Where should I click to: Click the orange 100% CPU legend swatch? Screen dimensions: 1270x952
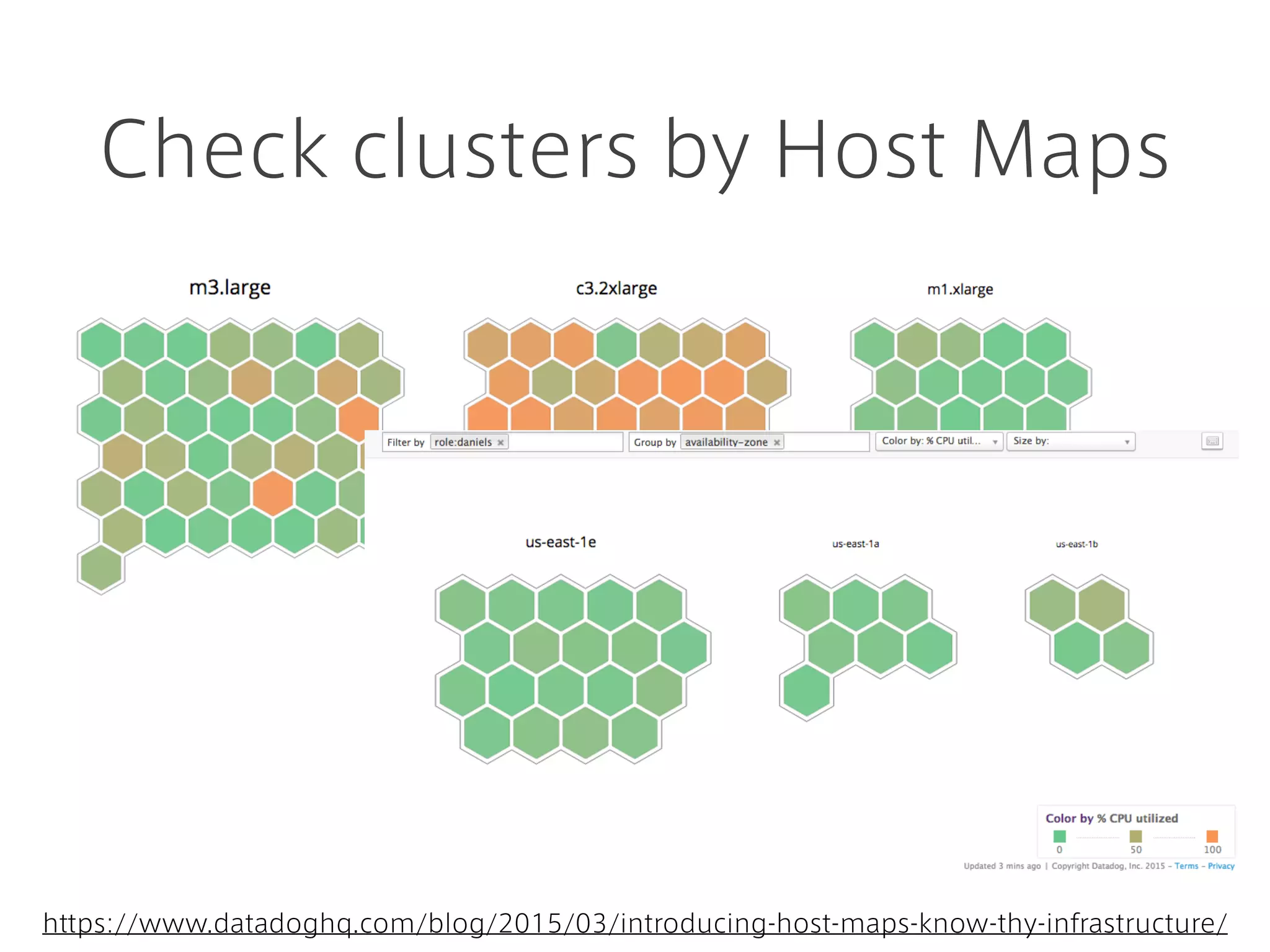tap(1212, 836)
